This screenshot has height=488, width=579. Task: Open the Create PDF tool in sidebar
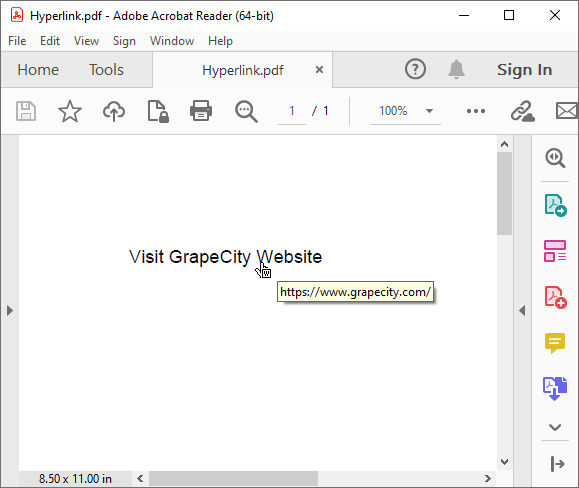click(x=555, y=297)
